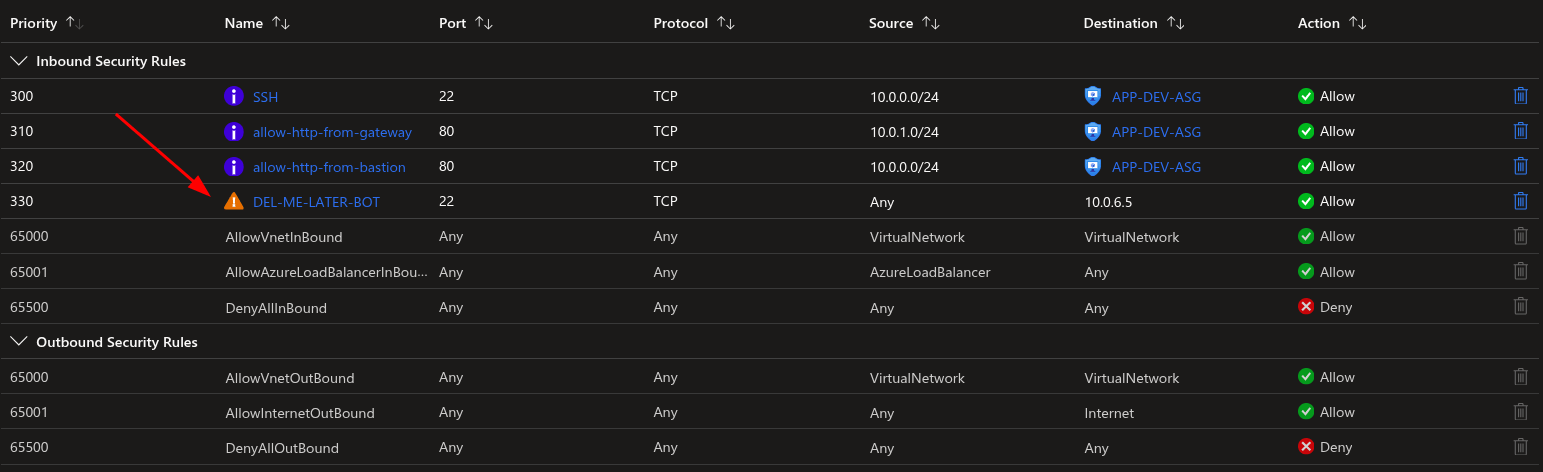Click the orange warning icon beside DEL-ME-LATER-BOT
1543x472 pixels.
pos(233,201)
